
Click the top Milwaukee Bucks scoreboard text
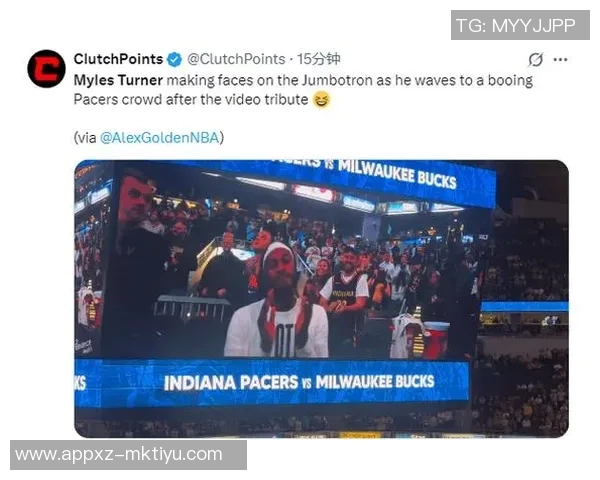tap(397, 175)
